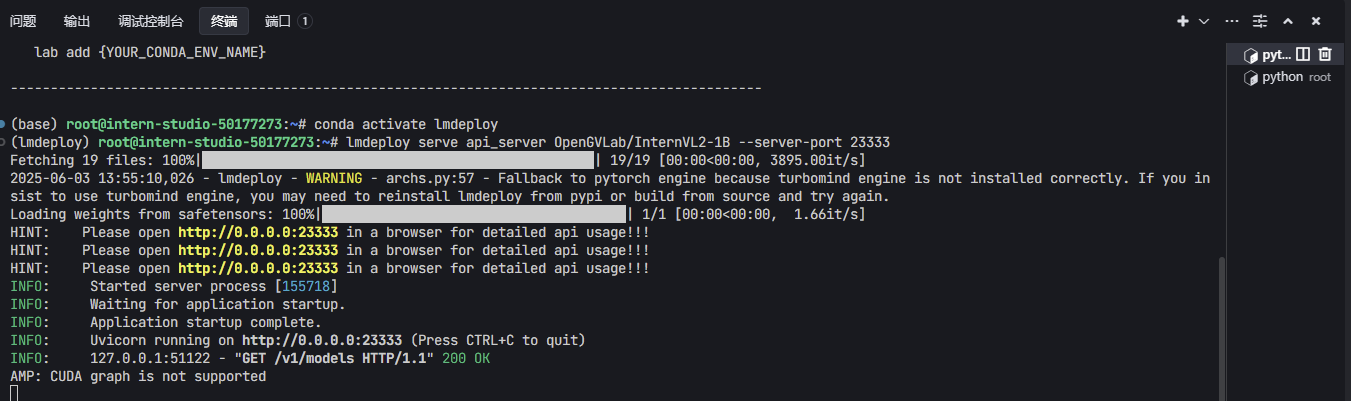Open the panel settings sliders icon
Screen dimensions: 1351x401
point(1260,21)
